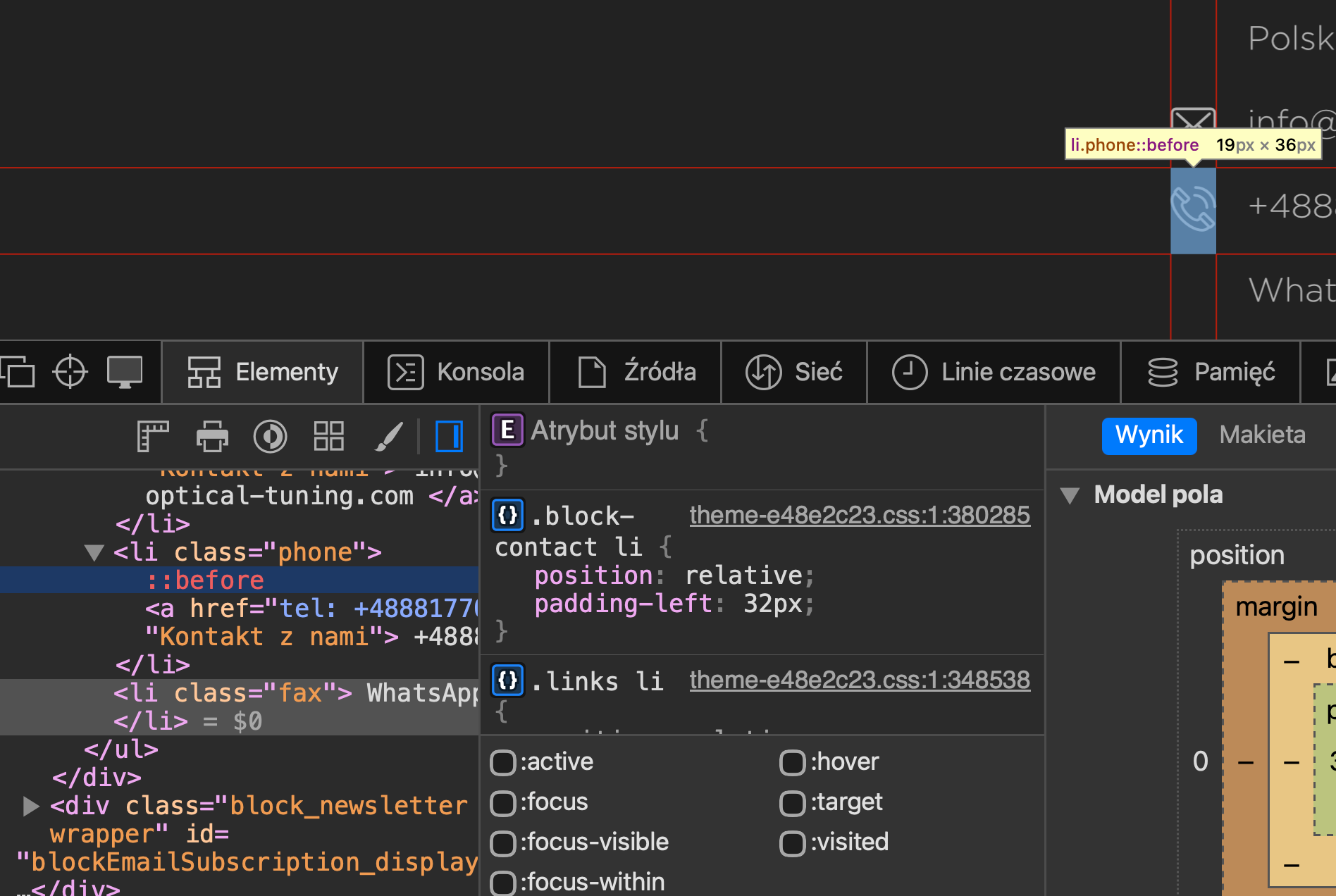
Task: Open theme-e48e2c23.css:1:380285 source link
Action: (x=859, y=515)
